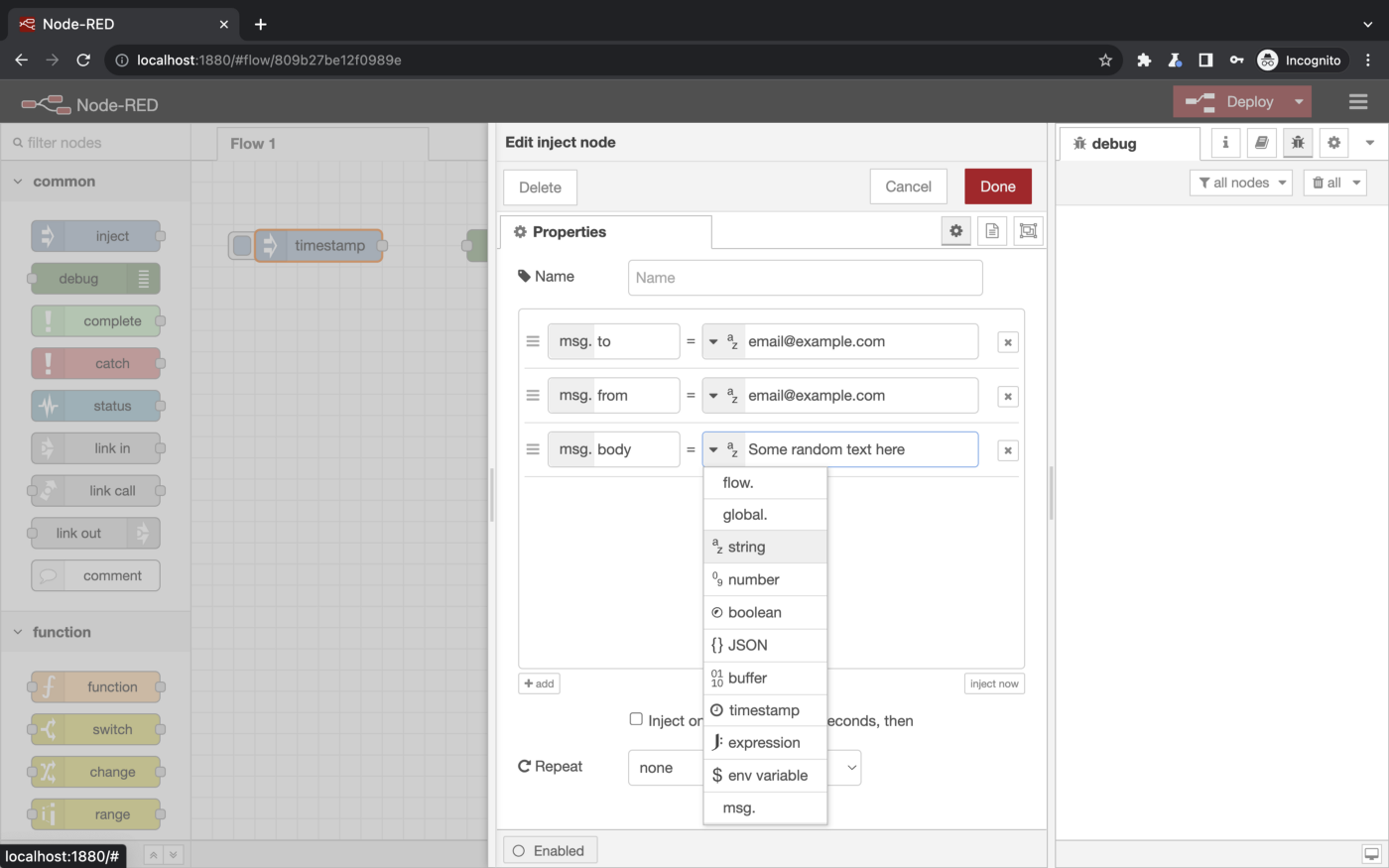Toggle the Enabled node state
This screenshot has width=1389, height=868.
[550, 850]
